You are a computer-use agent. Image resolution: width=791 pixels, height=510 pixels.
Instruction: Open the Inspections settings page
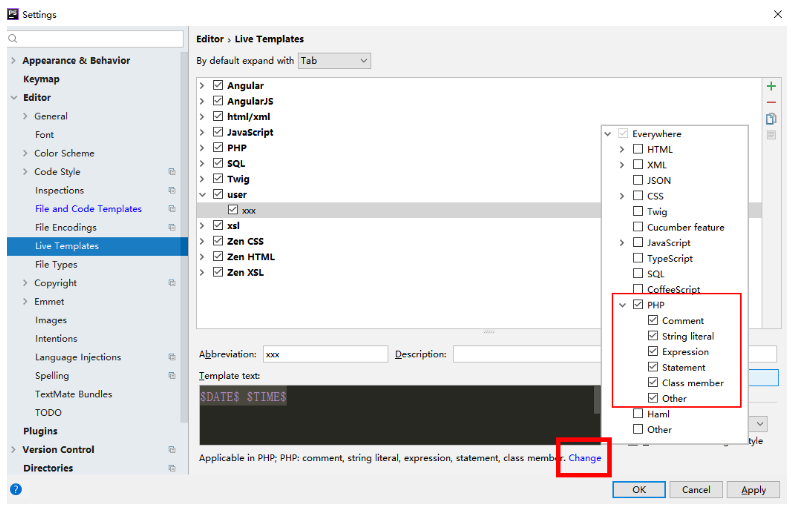[60, 190]
